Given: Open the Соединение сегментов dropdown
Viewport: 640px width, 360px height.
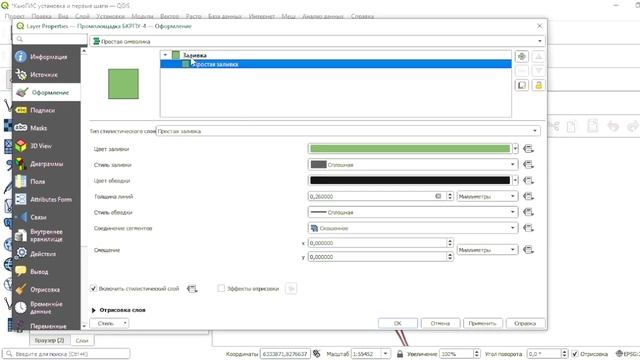Looking at the screenshot, I should [x=413, y=228].
